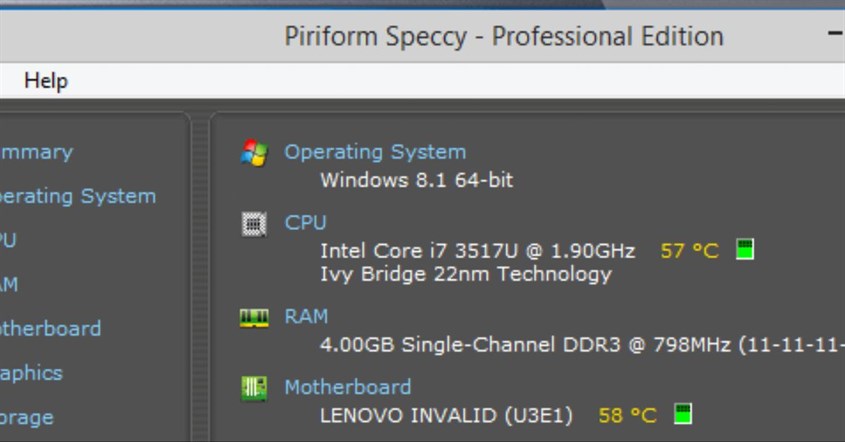Select Summary in the left sidebar
Image resolution: width=845 pixels, height=442 pixels.
point(36,152)
